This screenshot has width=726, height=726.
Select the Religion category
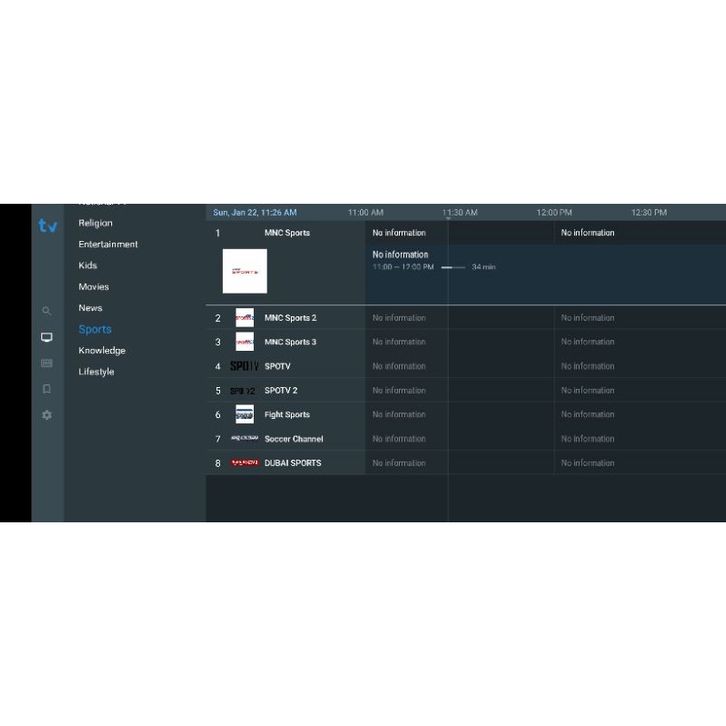coord(95,223)
